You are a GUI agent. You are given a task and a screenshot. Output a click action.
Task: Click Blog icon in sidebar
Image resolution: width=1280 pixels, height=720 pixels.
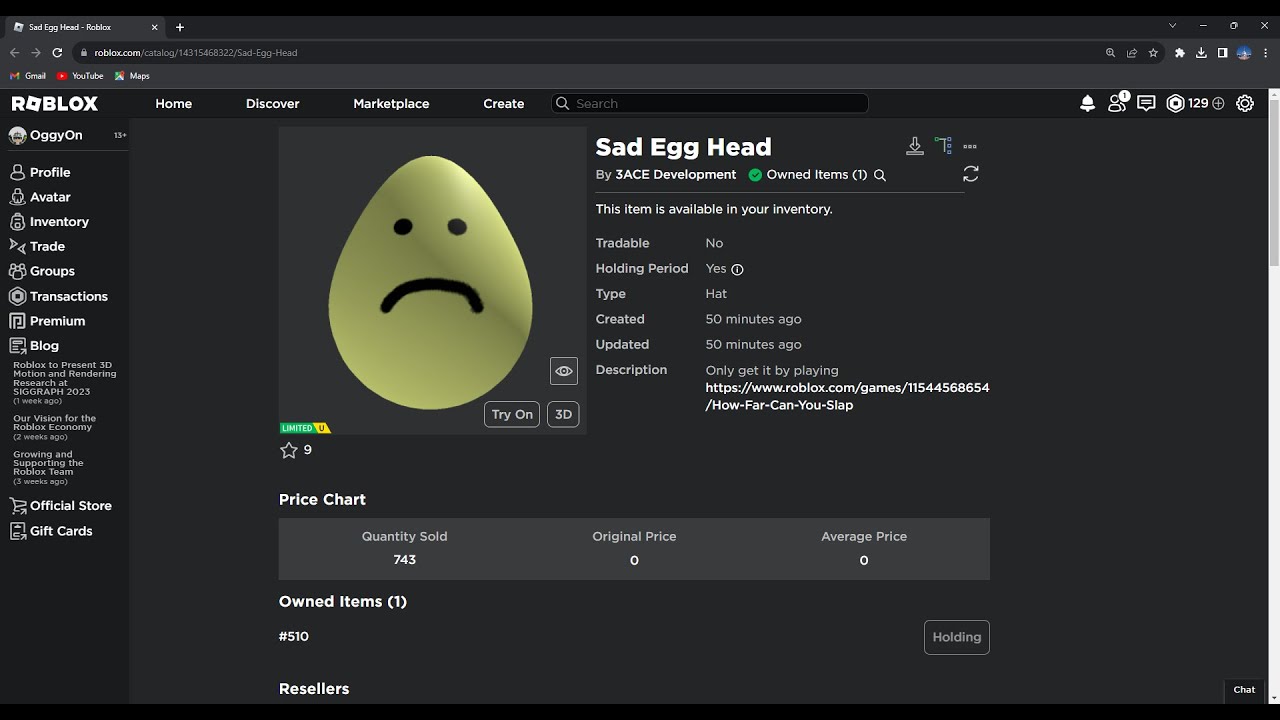click(x=17, y=345)
